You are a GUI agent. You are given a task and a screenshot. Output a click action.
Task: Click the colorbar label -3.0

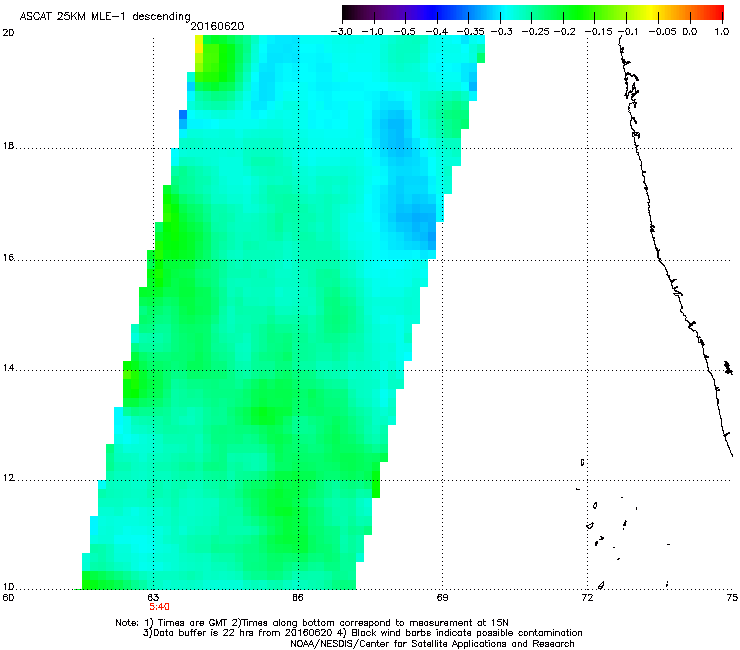click(341, 32)
